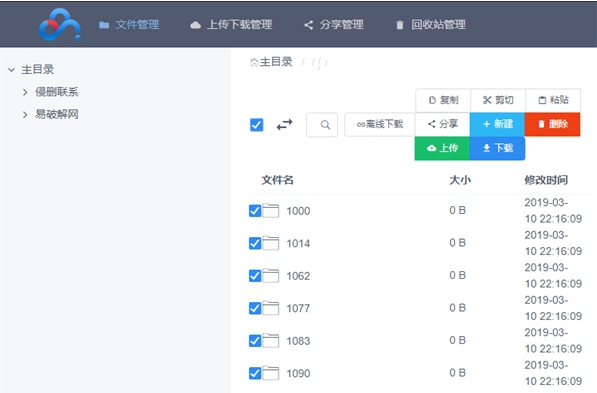Image resolution: width=597 pixels, height=393 pixels.
Task: Open the folder named 1062
Action: coord(298,276)
